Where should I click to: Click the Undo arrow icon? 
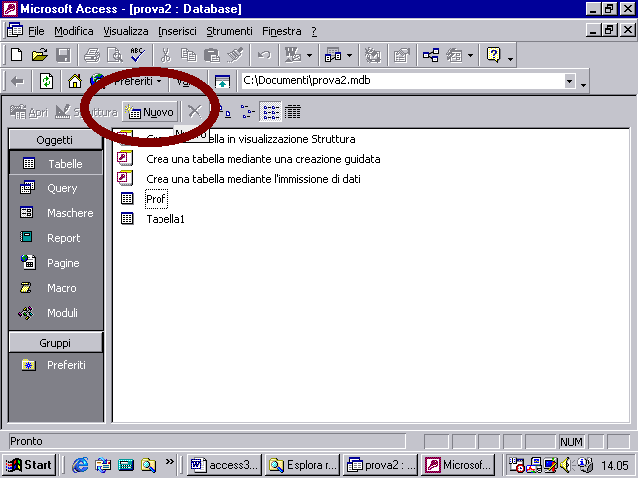click(x=264, y=55)
